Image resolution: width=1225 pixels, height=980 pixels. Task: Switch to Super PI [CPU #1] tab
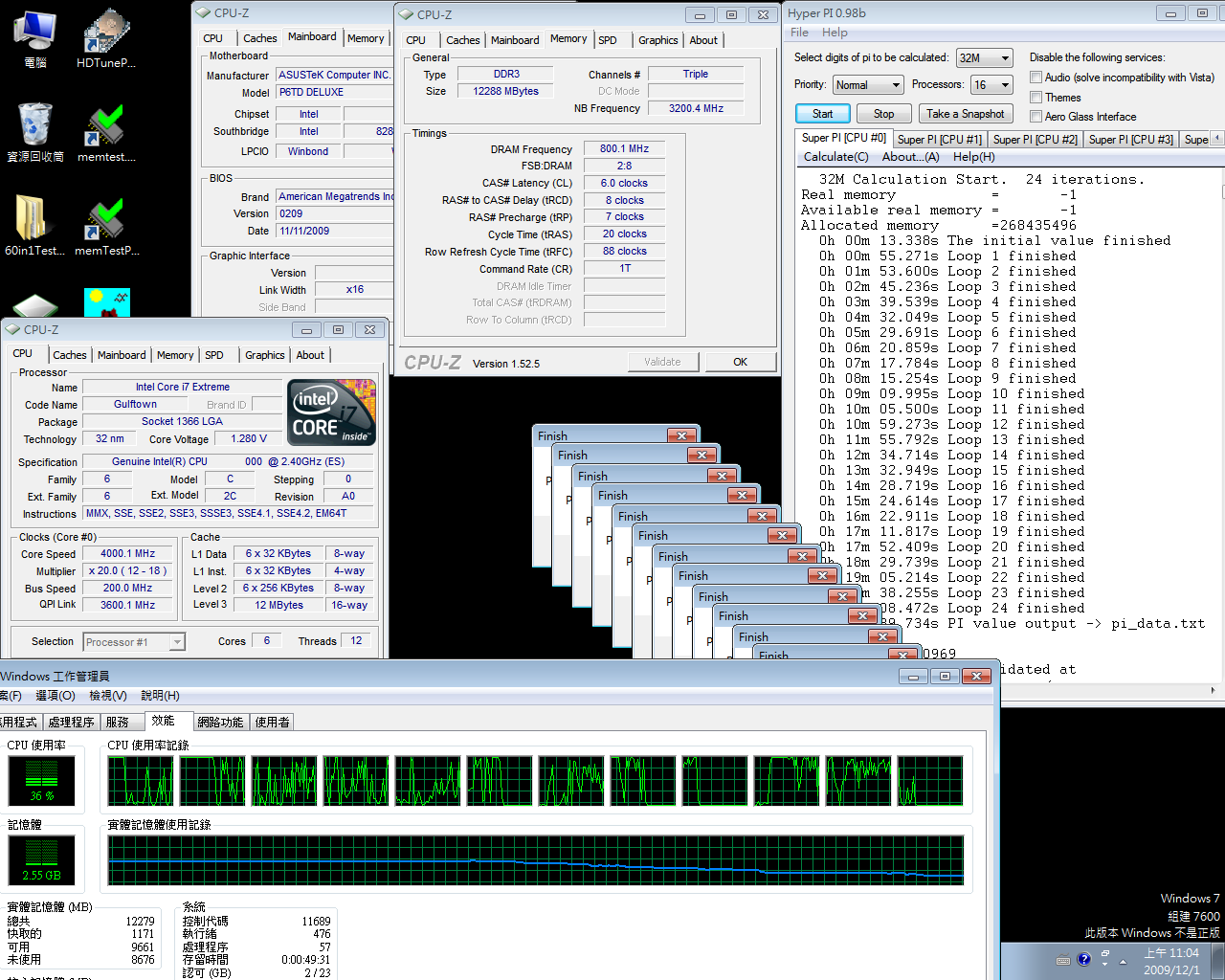click(940, 140)
